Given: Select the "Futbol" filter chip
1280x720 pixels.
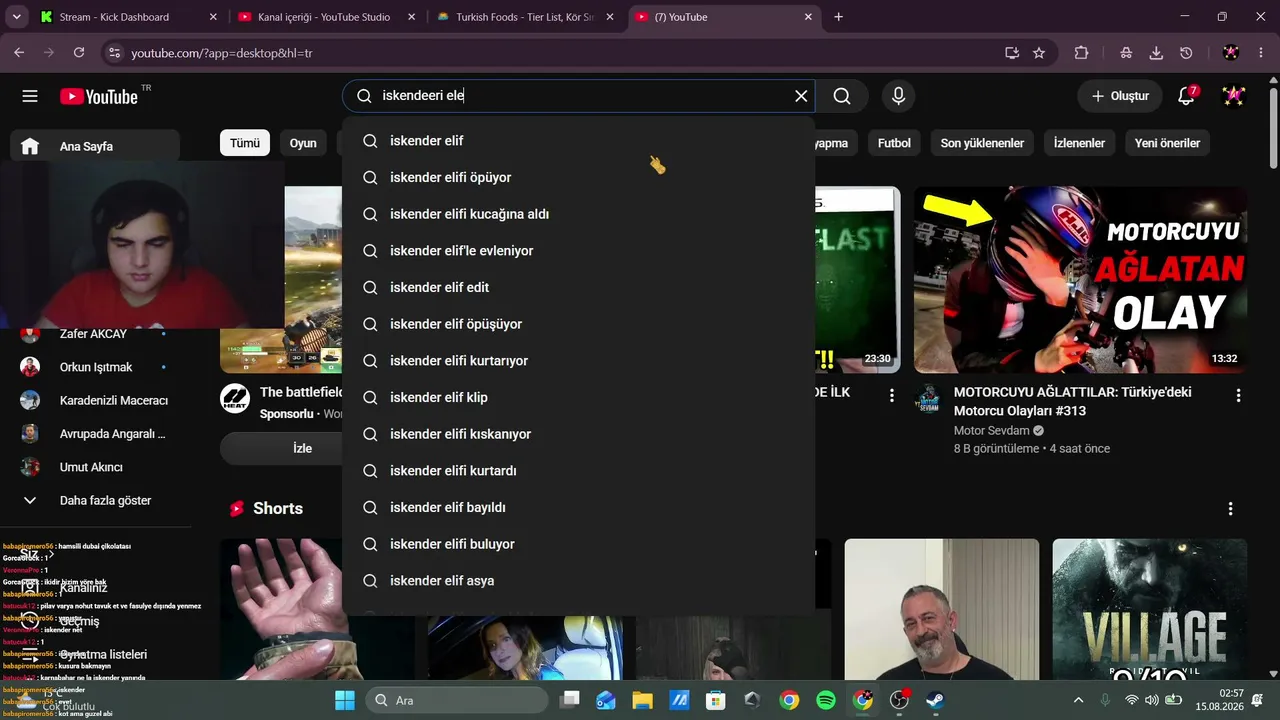Looking at the screenshot, I should (x=894, y=143).
